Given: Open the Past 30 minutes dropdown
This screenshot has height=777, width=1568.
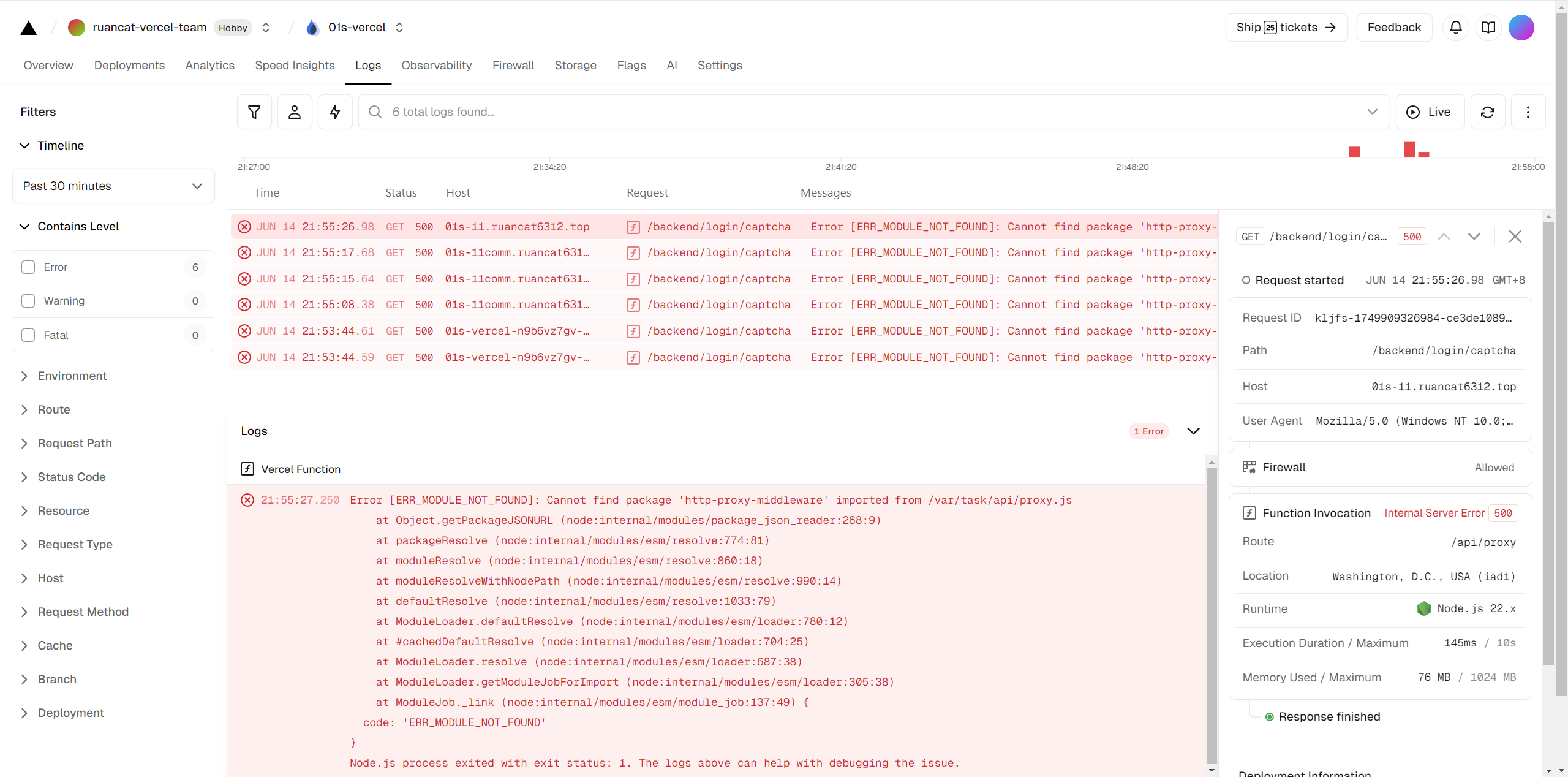Looking at the screenshot, I should [113, 186].
